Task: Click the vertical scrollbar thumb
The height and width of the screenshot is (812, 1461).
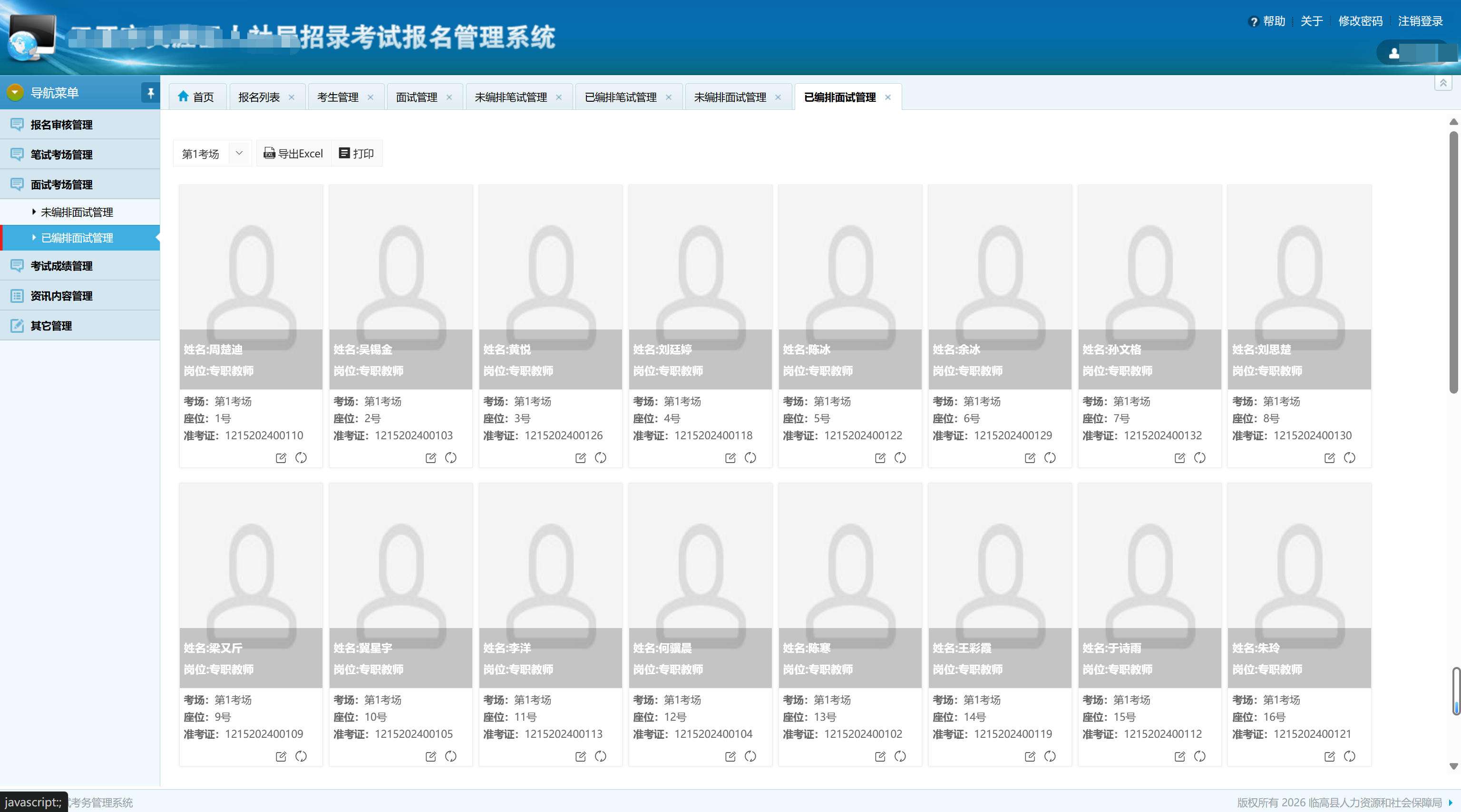Action: pos(1453,262)
